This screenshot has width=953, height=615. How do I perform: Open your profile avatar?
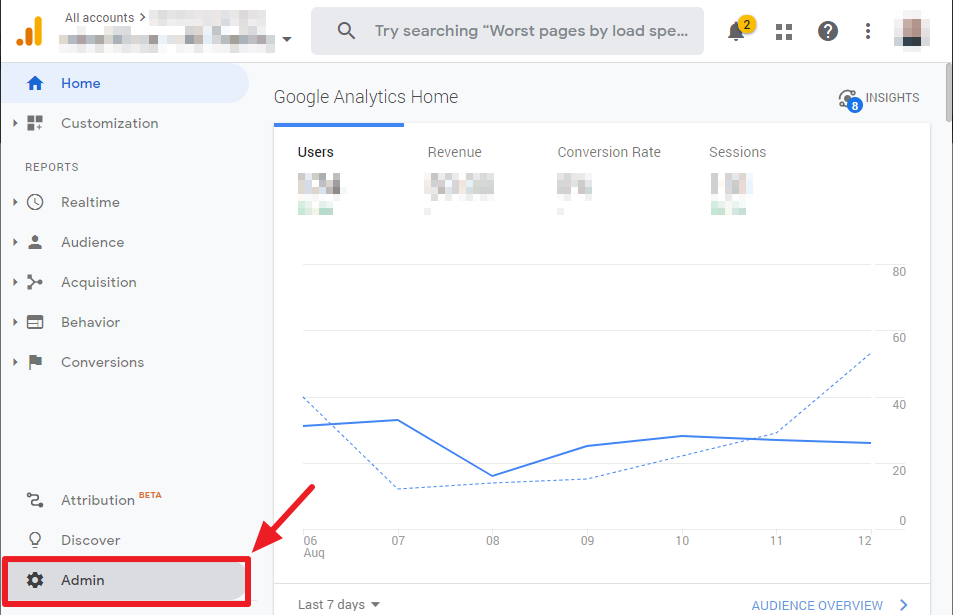tap(911, 31)
